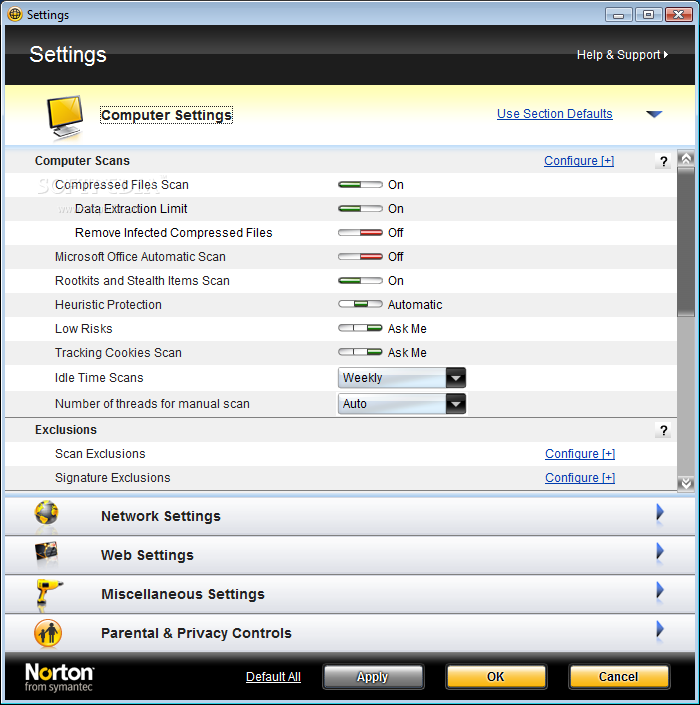Viewport: 700px width, 705px height.
Task: Click the Computer Settings monitor icon
Action: click(66, 117)
